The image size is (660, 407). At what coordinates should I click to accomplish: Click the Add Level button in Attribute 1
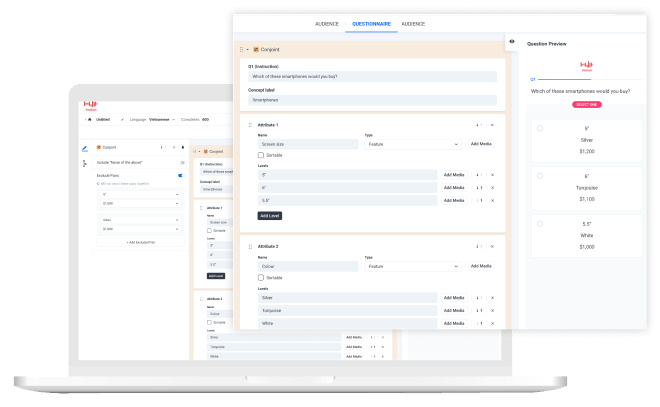(x=270, y=215)
